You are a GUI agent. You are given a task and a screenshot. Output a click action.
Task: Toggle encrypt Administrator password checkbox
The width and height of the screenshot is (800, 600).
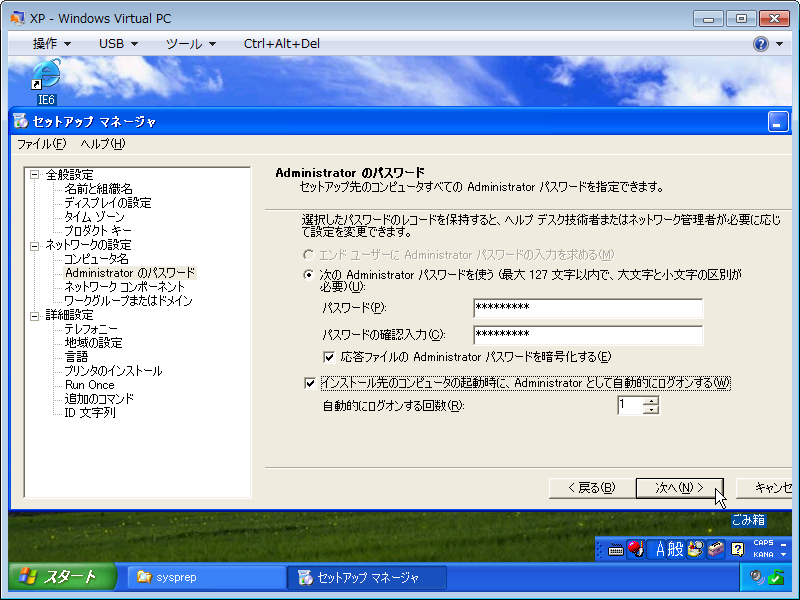pos(329,357)
